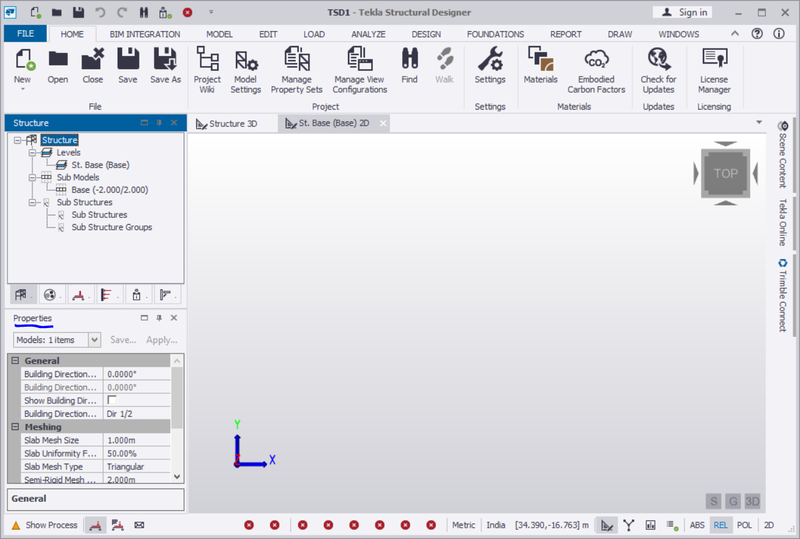Image resolution: width=800 pixels, height=539 pixels.
Task: Open Model Settings
Action: click(245, 70)
